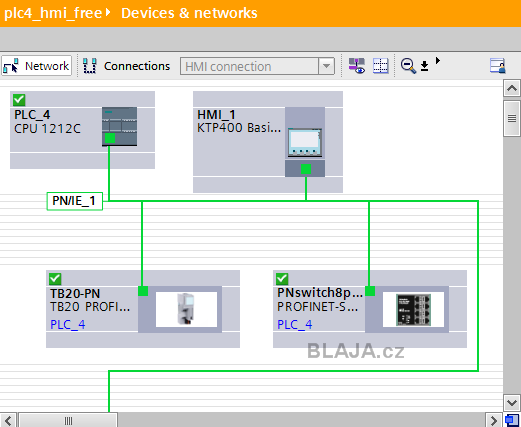Screen dimensions: 521x427
Task: Click the zoom magnifier icon
Action: click(x=408, y=66)
